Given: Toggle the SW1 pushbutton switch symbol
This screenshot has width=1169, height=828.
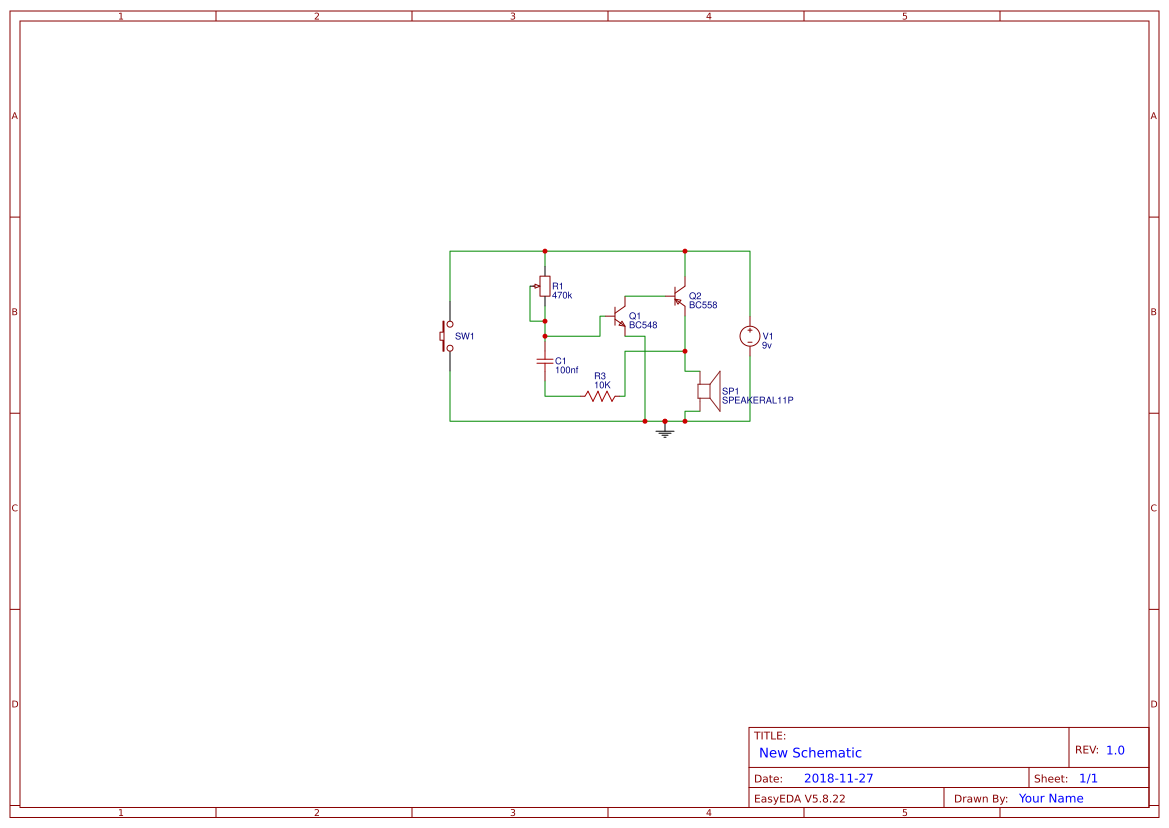Looking at the screenshot, I should pyautogui.click(x=444, y=335).
